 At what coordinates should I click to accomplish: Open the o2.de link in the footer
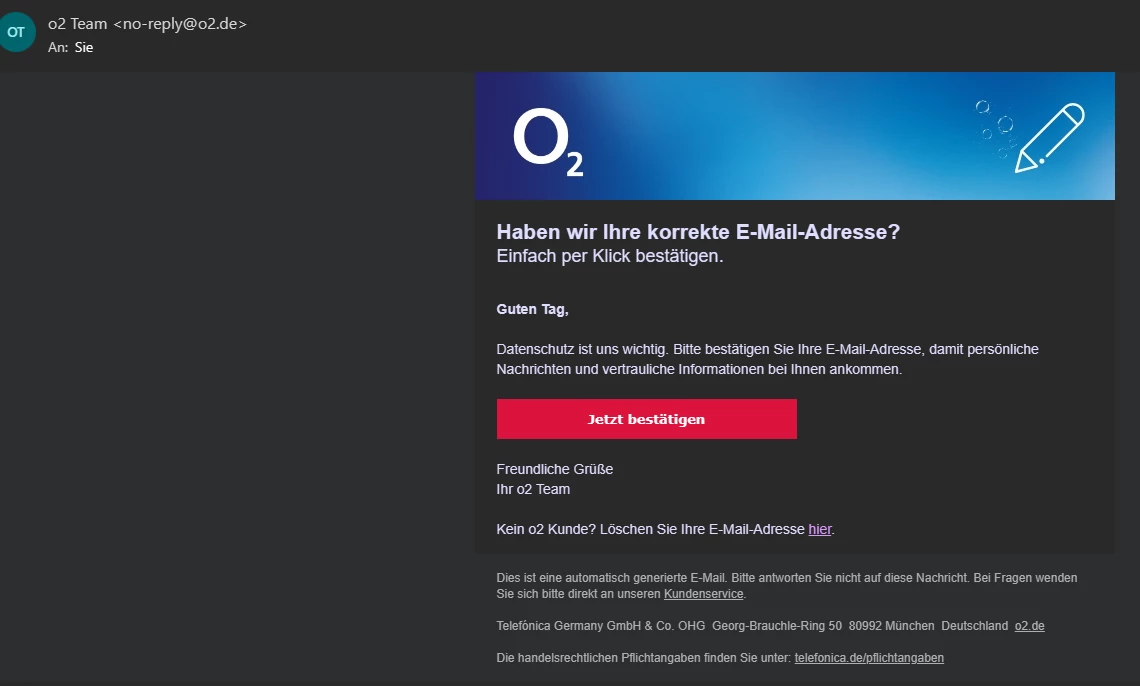1029,626
